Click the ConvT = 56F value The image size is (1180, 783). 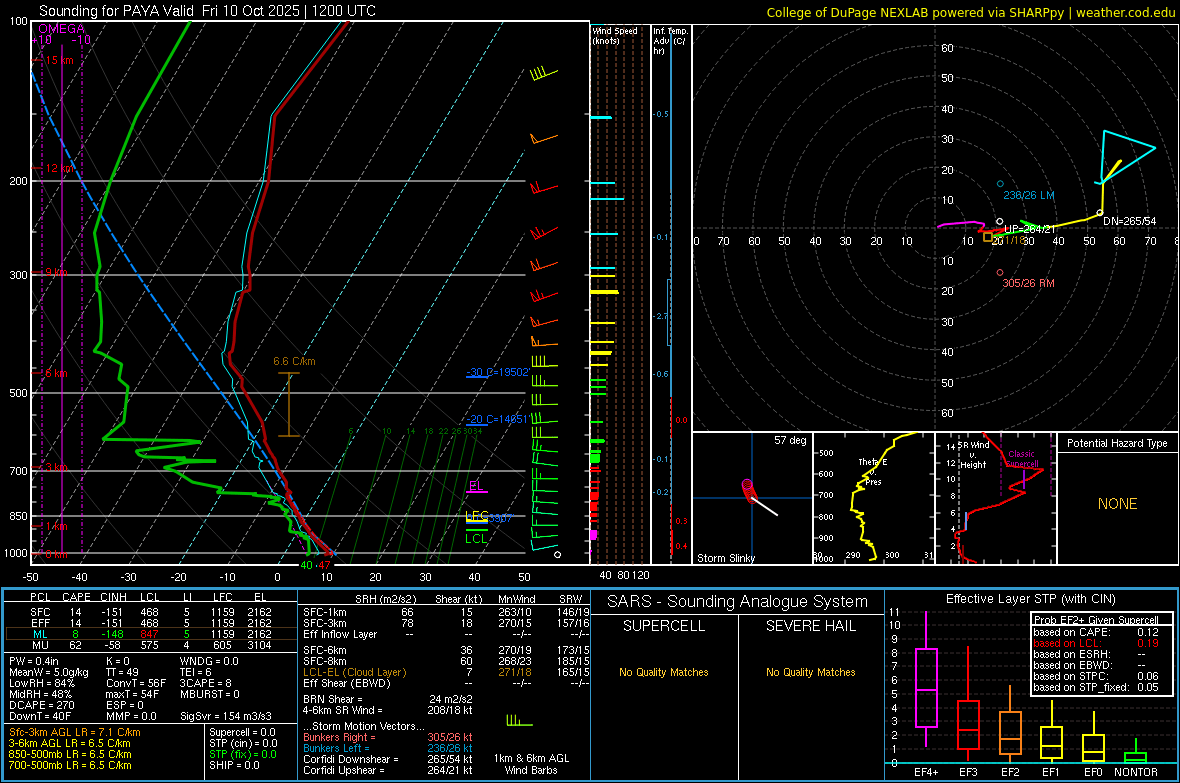pos(136,683)
